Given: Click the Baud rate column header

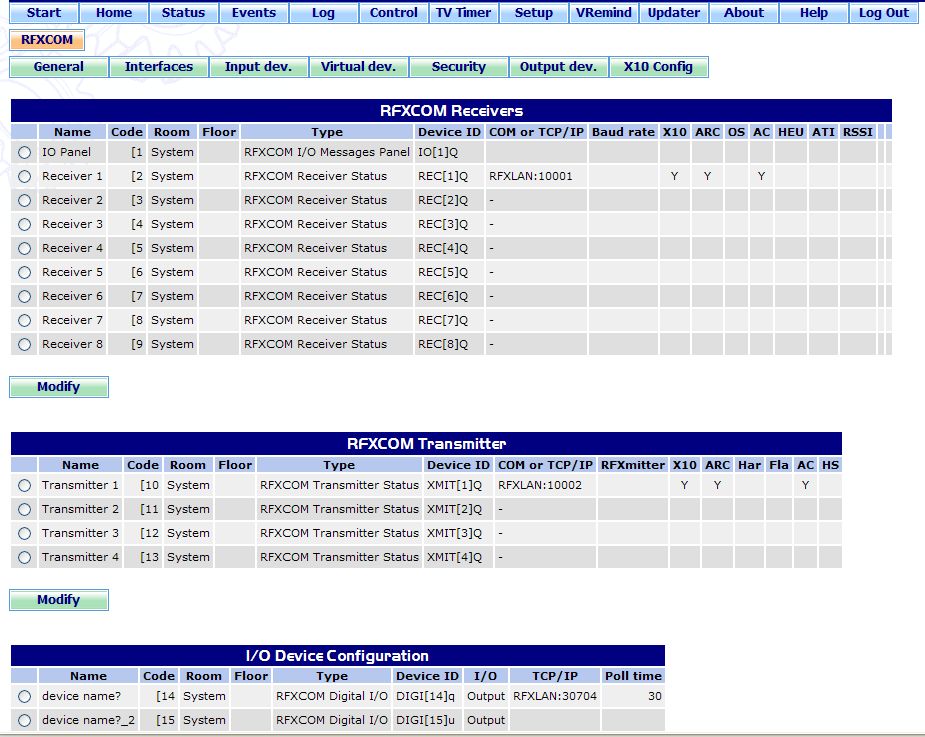Looking at the screenshot, I should click(623, 132).
